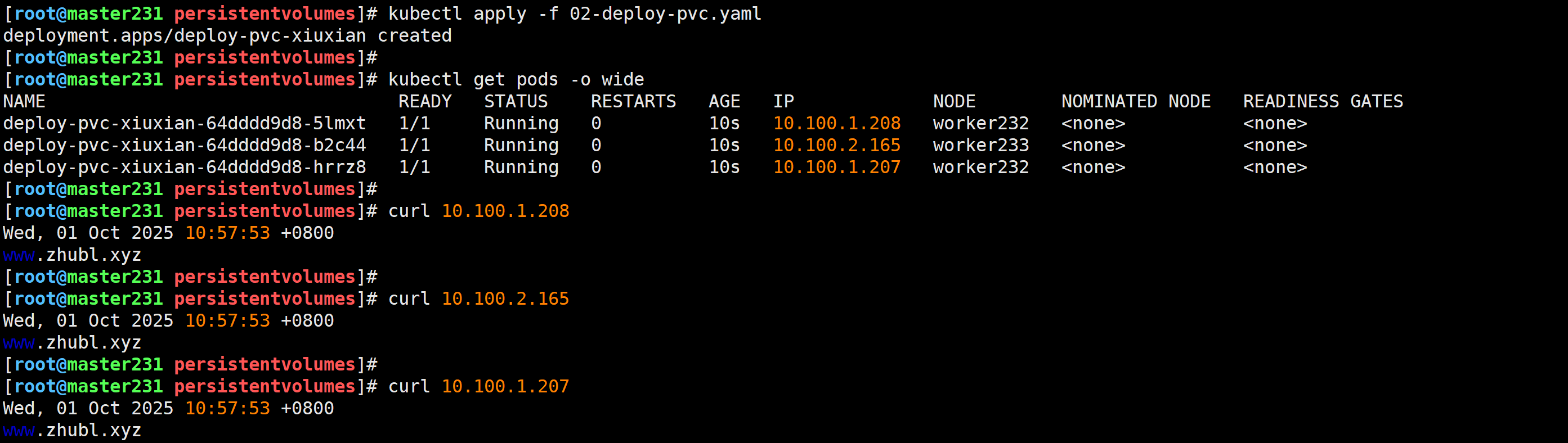1568x443 pixels.
Task: Click the RESTARTS column header
Action: (633, 101)
